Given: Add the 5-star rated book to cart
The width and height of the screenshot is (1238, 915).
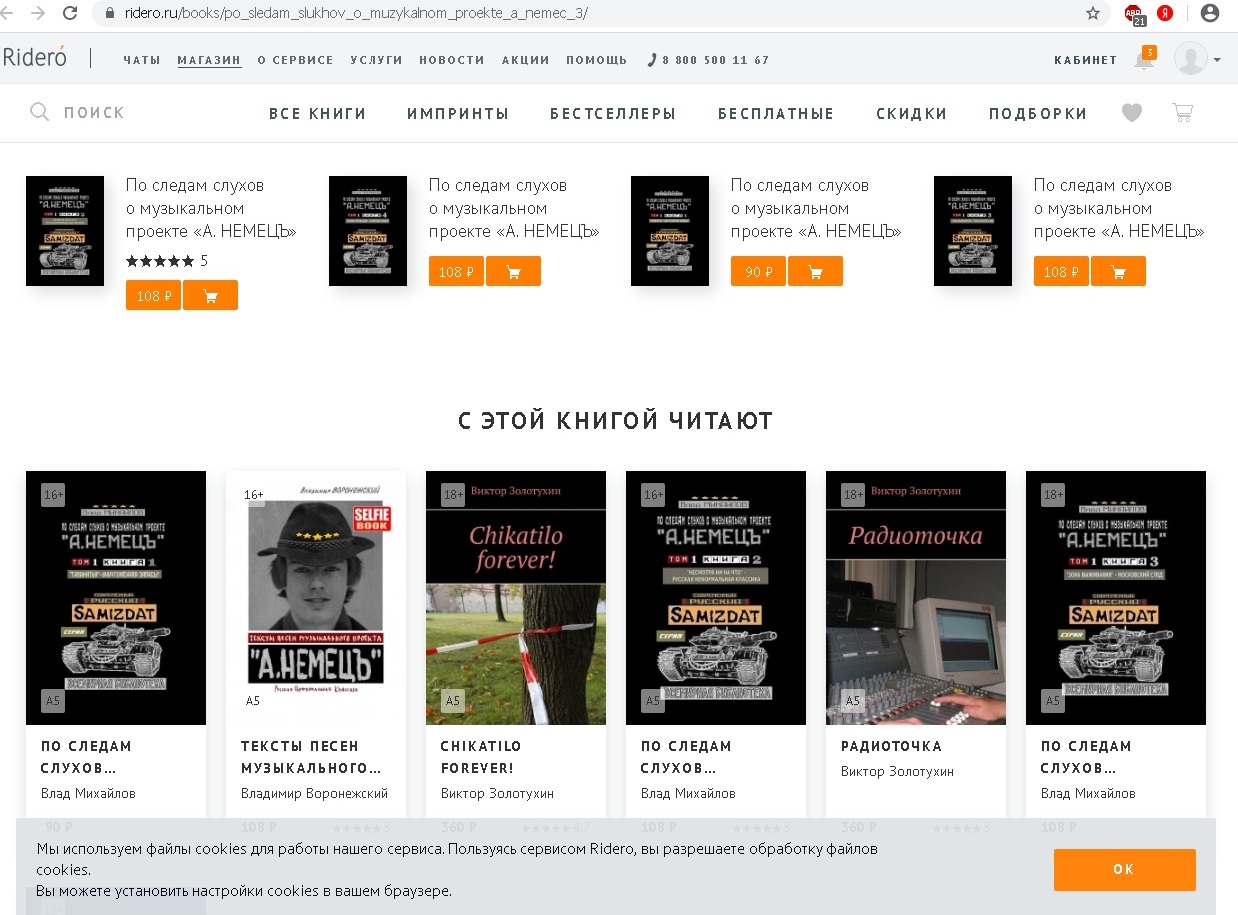Looking at the screenshot, I should click(x=210, y=296).
